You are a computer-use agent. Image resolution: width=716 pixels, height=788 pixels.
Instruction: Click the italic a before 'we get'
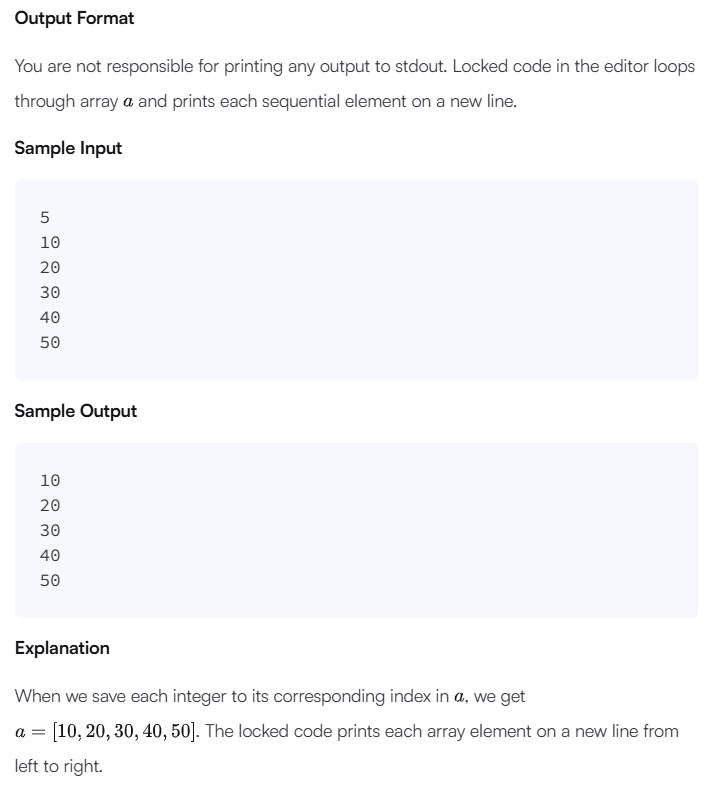[459, 697]
